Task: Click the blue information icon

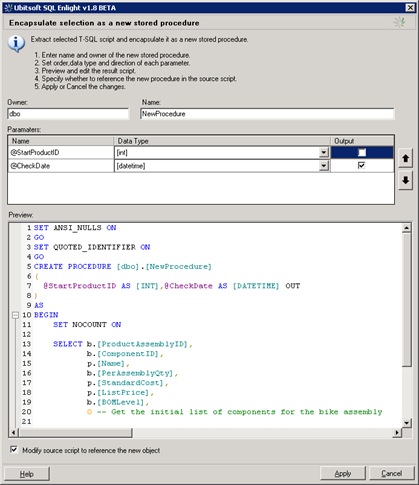Action: (x=16, y=44)
